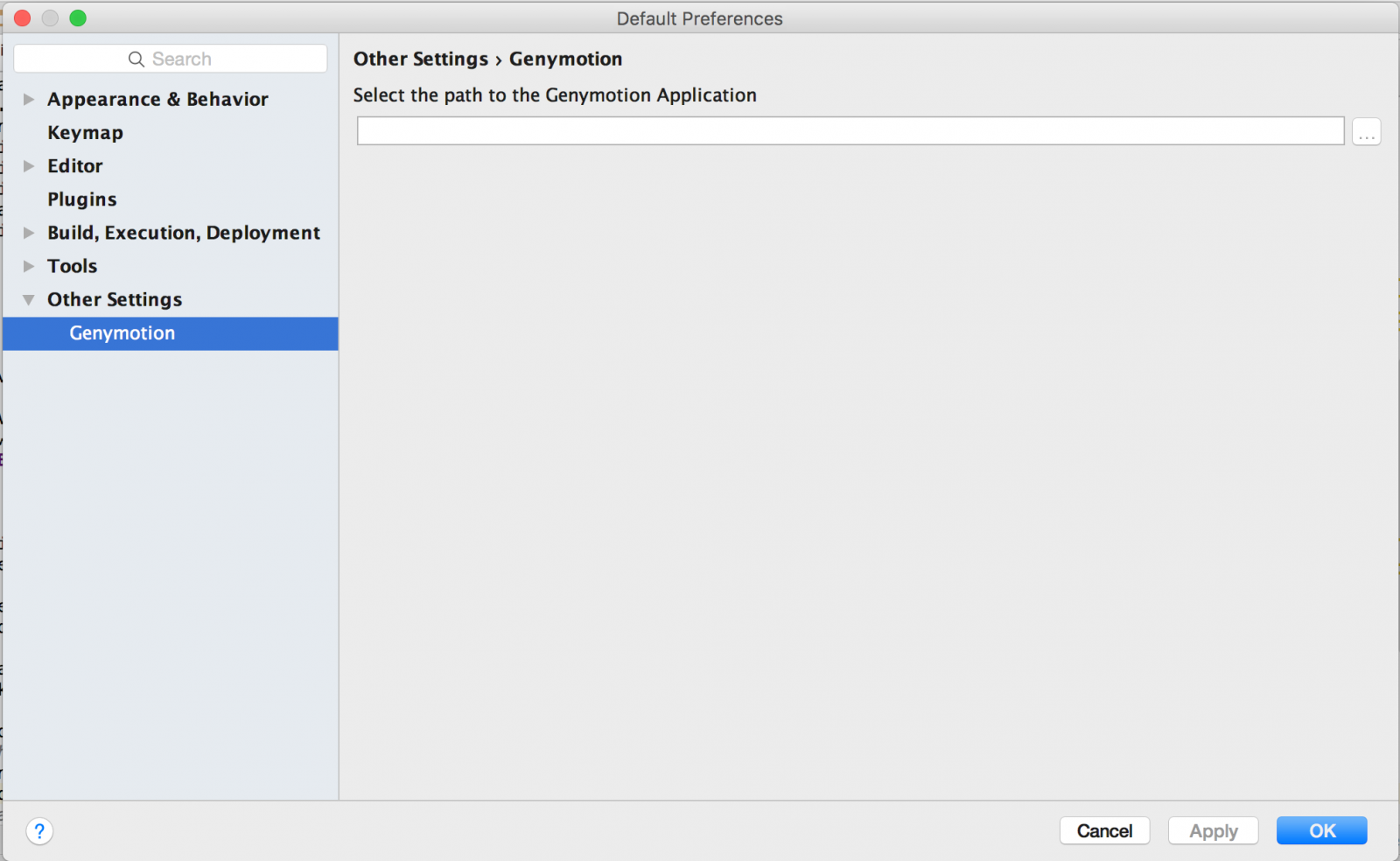The height and width of the screenshot is (861, 1400).
Task: Select the Tools category label
Action: tap(72, 265)
